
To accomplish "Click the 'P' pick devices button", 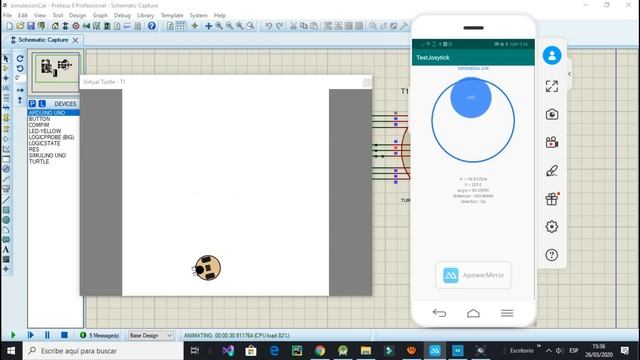I will [x=32, y=104].
